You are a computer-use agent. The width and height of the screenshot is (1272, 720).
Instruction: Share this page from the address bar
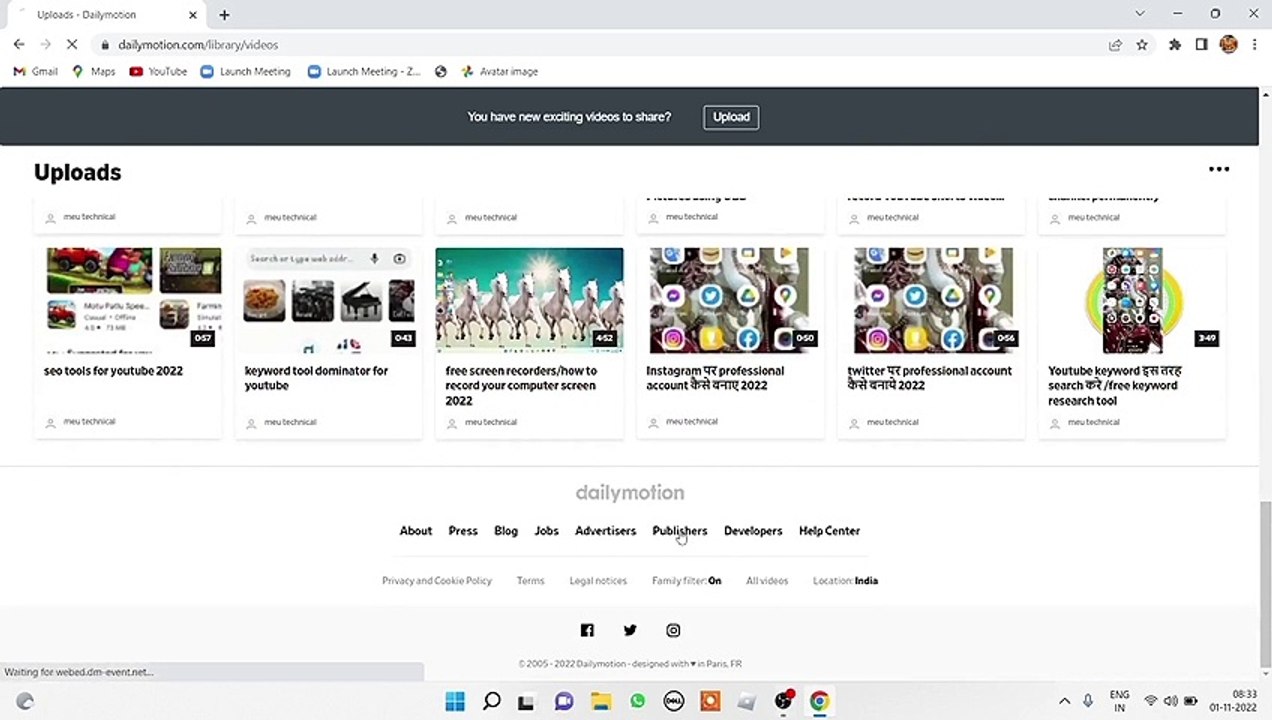[1115, 45]
